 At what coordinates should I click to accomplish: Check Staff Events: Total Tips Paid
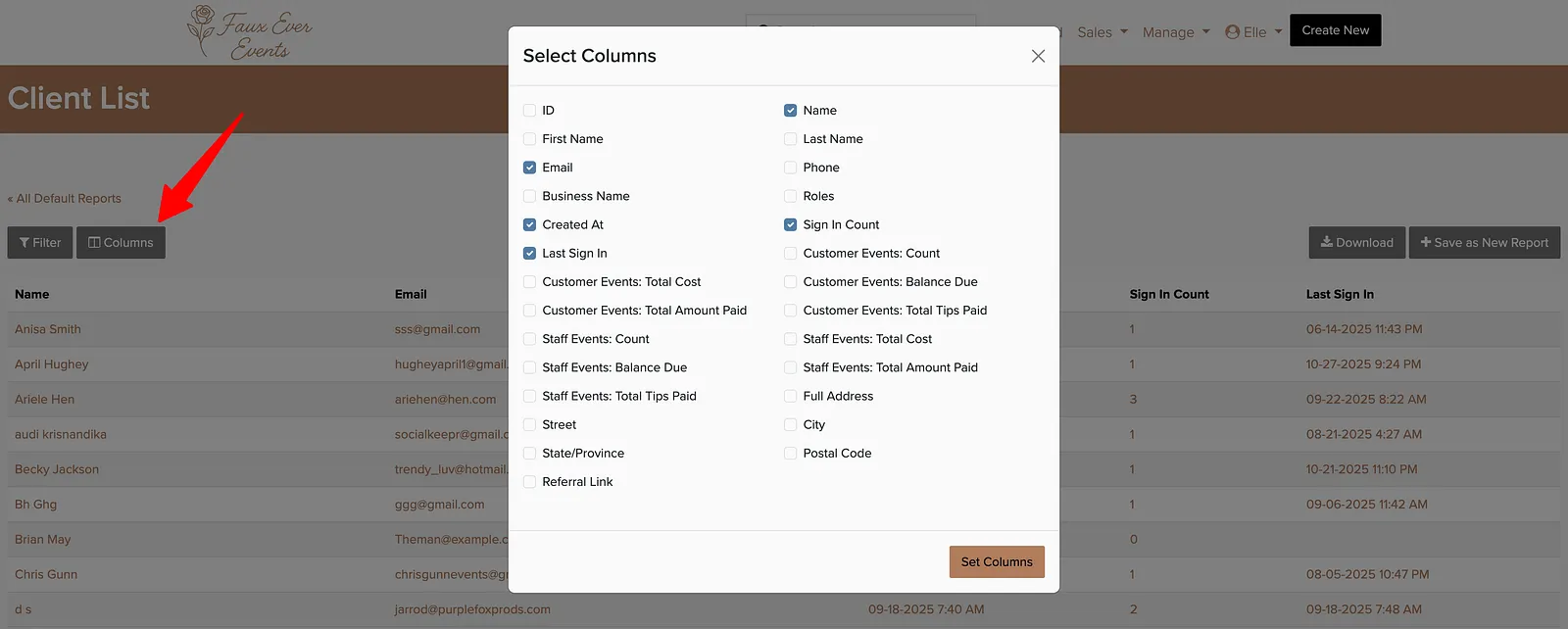click(529, 396)
